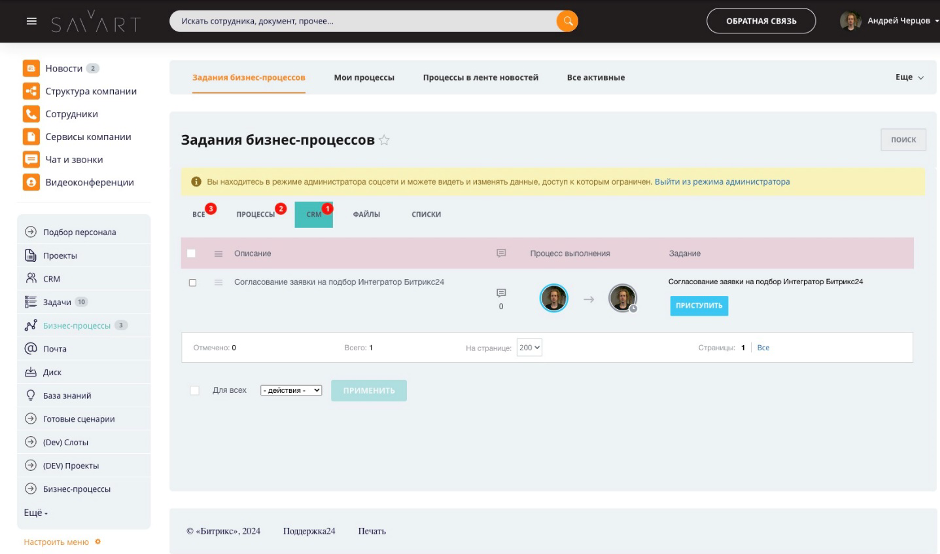Enable the Для всех checkbox

pos(195,390)
